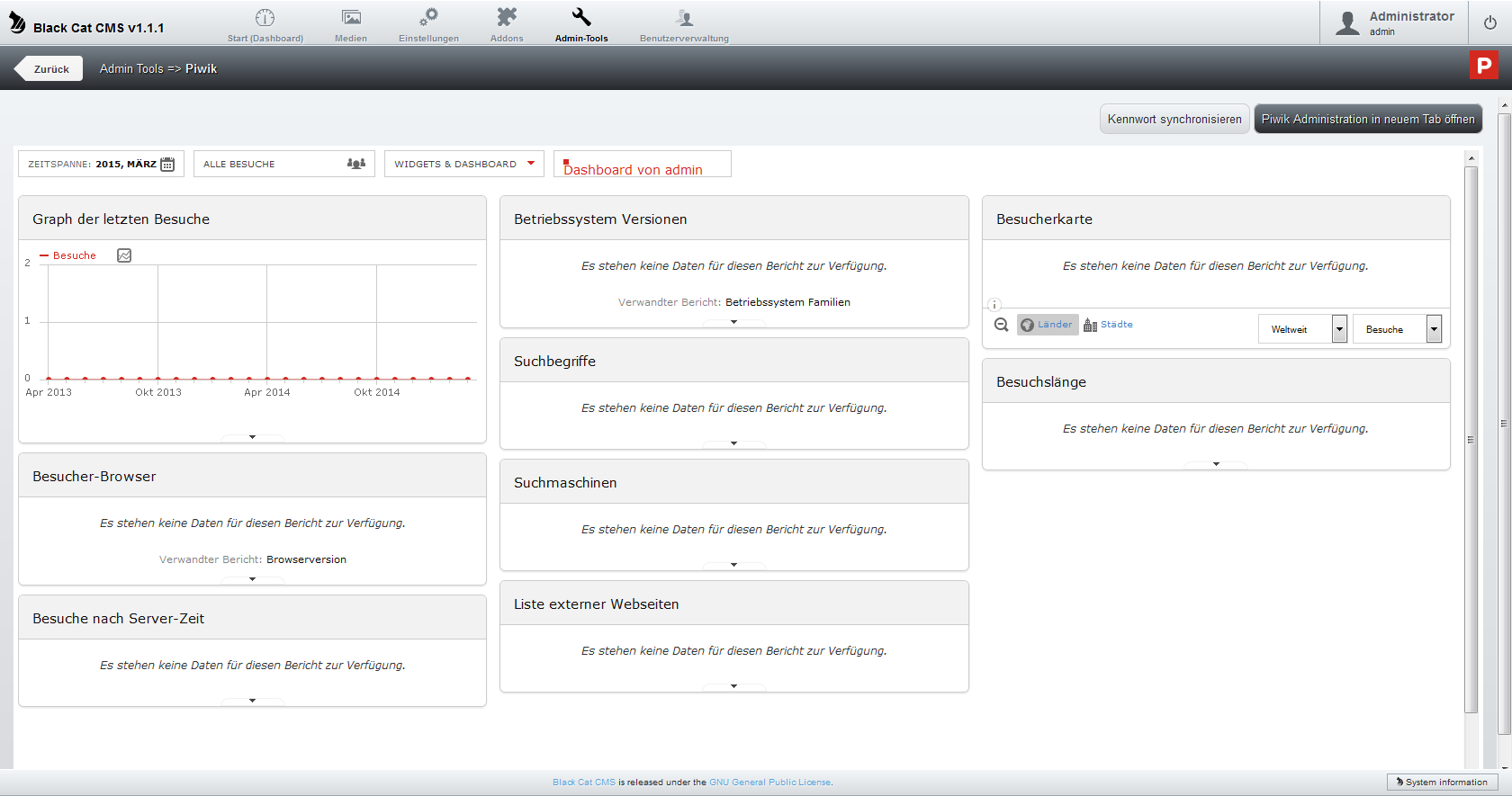Click the Addons puzzle icon
The image size is (1512, 796).
507,17
